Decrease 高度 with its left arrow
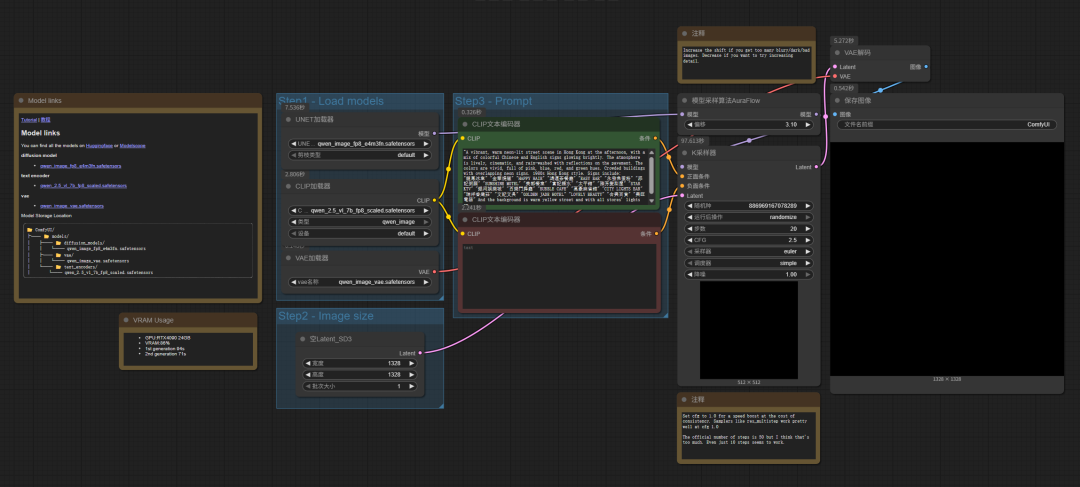Image resolution: width=1080 pixels, height=487 pixels. click(x=308, y=375)
